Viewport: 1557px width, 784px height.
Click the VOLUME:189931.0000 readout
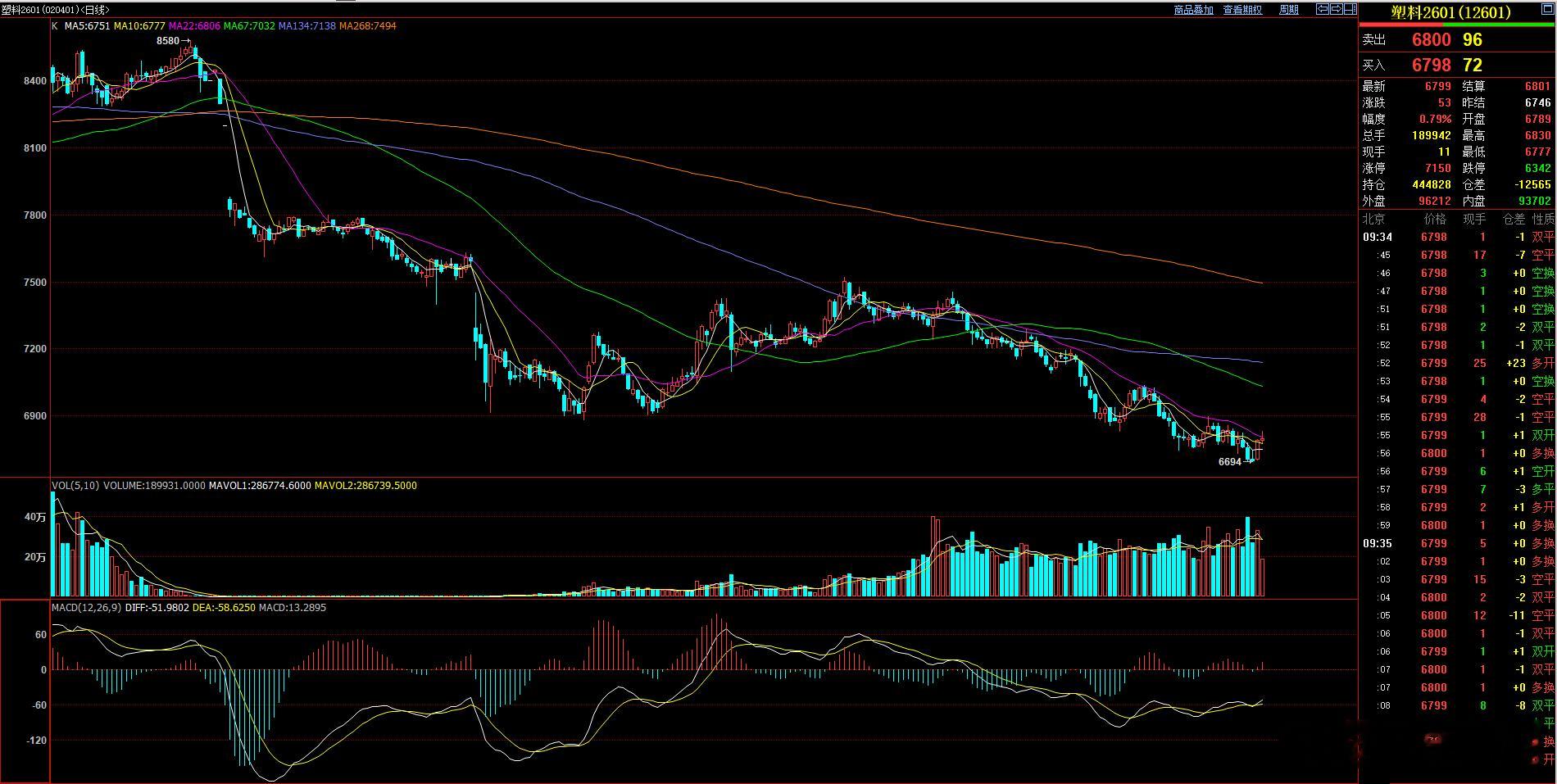coord(154,486)
